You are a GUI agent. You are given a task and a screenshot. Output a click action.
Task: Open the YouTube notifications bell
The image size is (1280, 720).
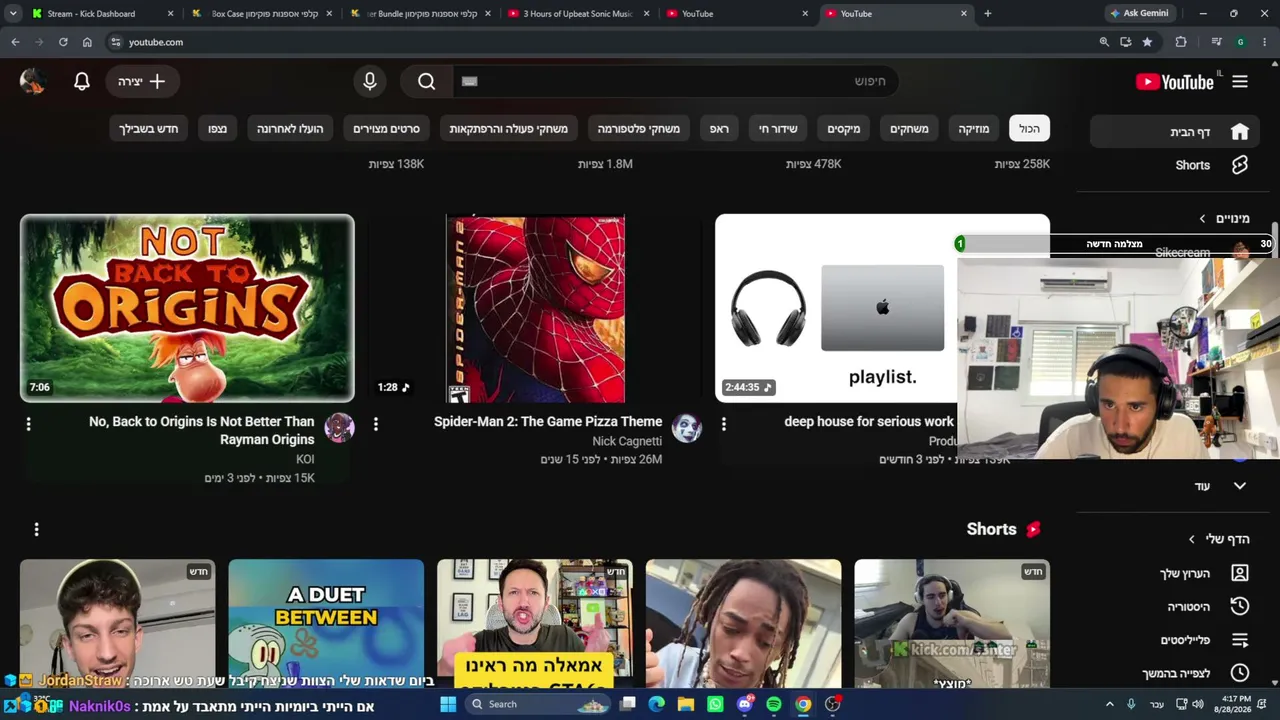(x=82, y=82)
